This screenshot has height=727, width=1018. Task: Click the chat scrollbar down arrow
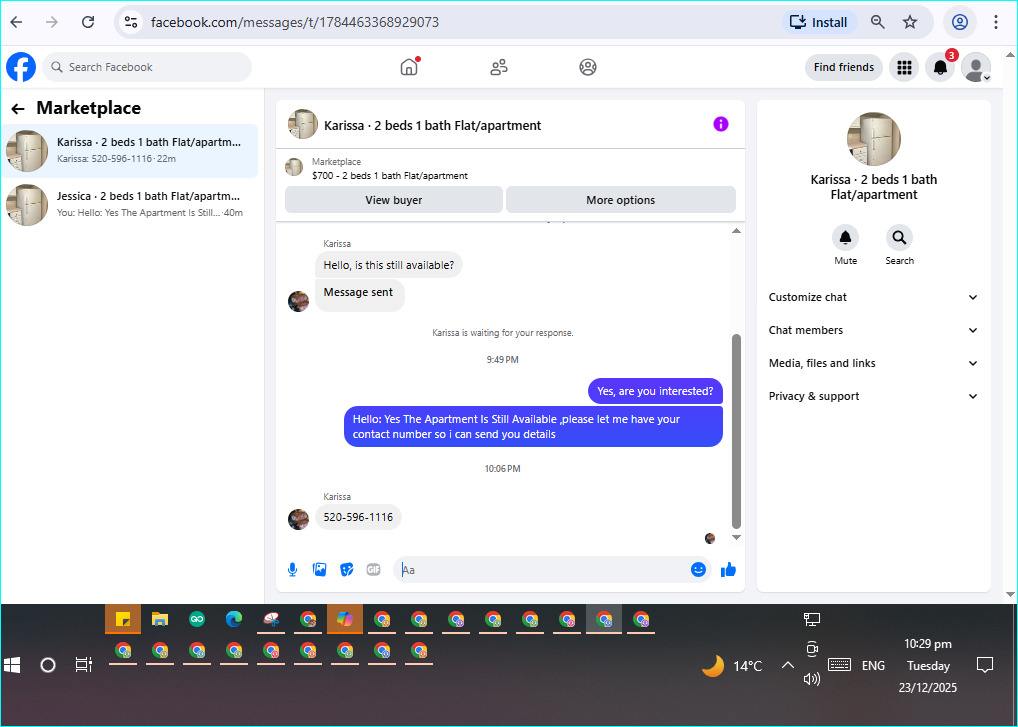(736, 537)
